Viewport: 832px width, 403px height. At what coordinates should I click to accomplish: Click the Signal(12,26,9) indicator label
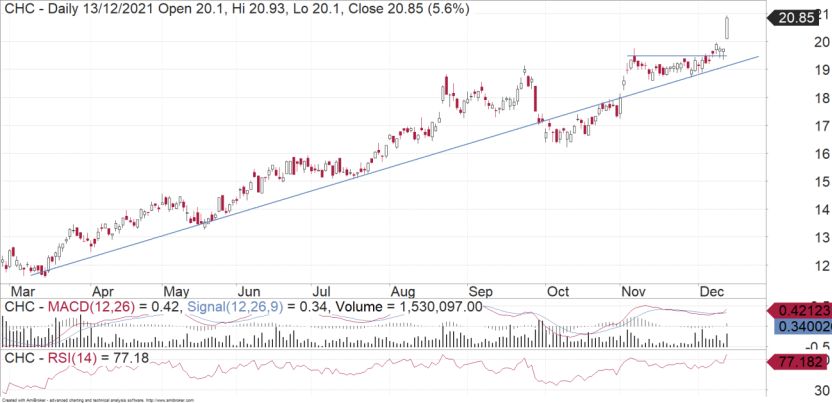[x=238, y=307]
